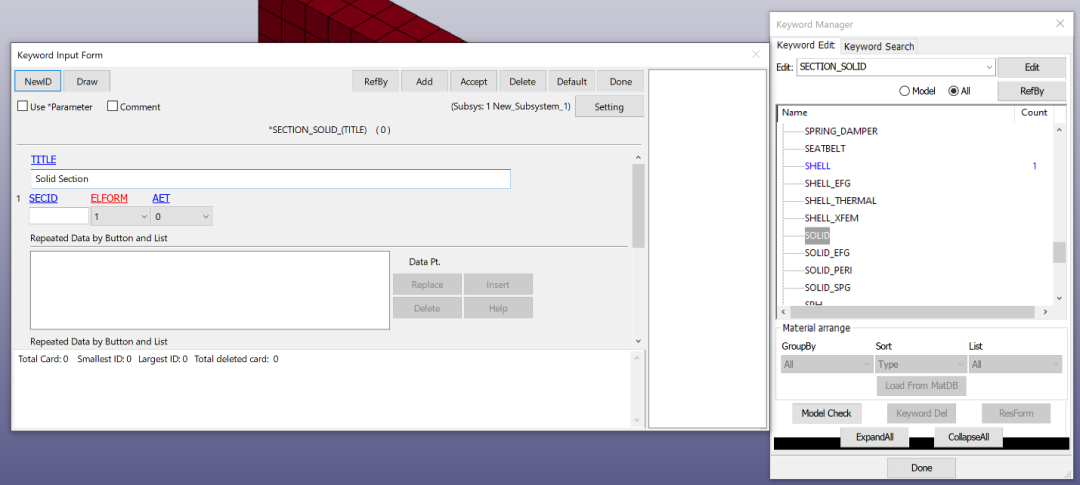Screen dimensions: 1080x485
Task: Click keyword list scroll-down arrow
Action: point(1059,298)
